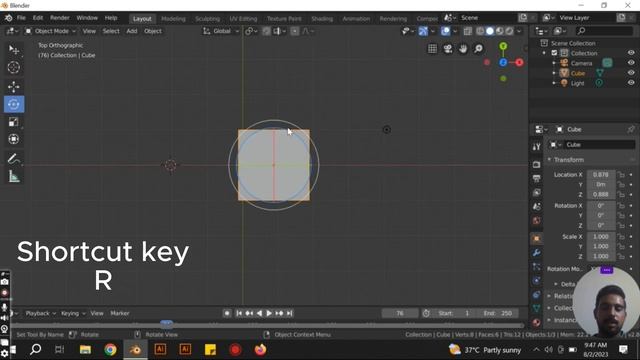Open the Modifier properties wrench tab

(536, 253)
